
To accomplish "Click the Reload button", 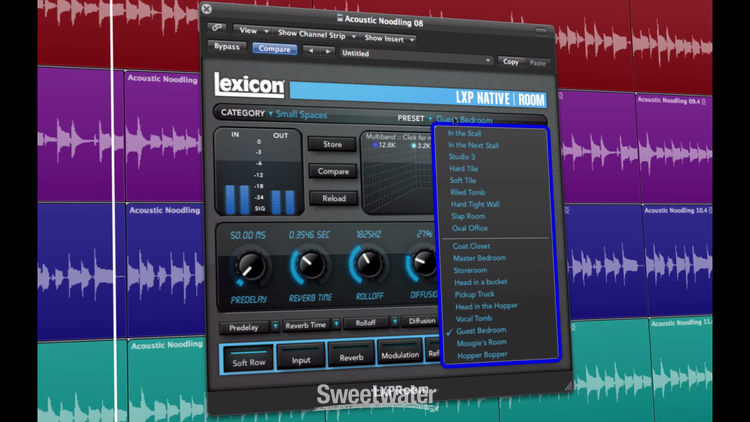I will tap(333, 198).
